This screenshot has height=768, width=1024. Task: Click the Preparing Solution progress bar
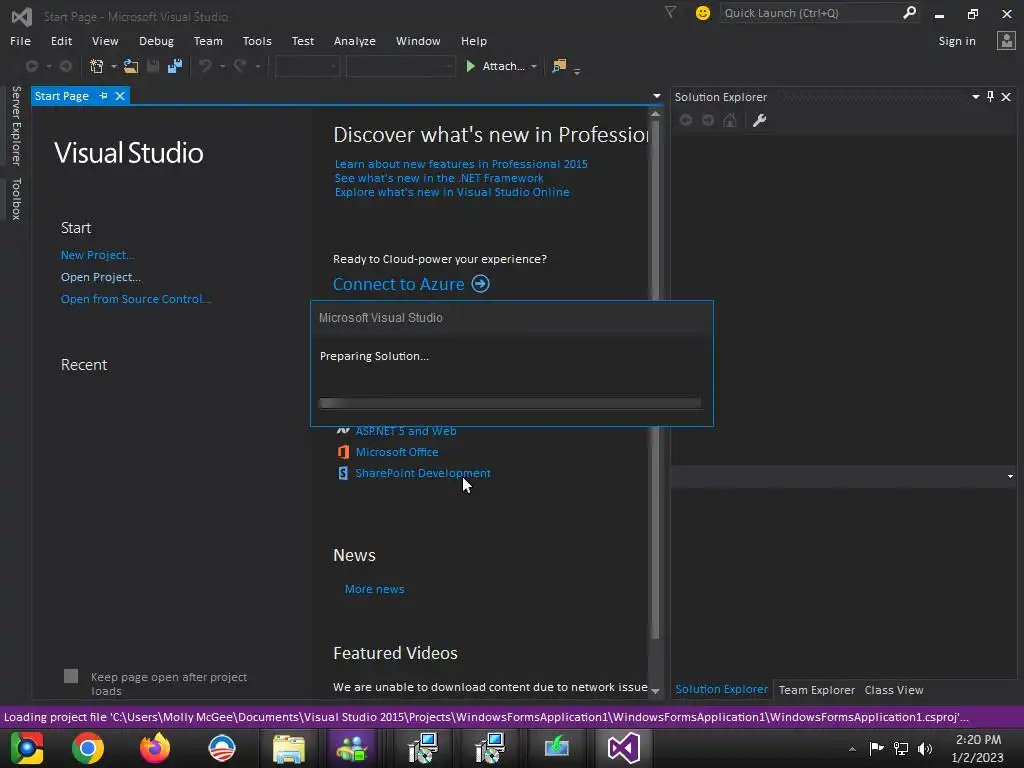[x=510, y=404]
